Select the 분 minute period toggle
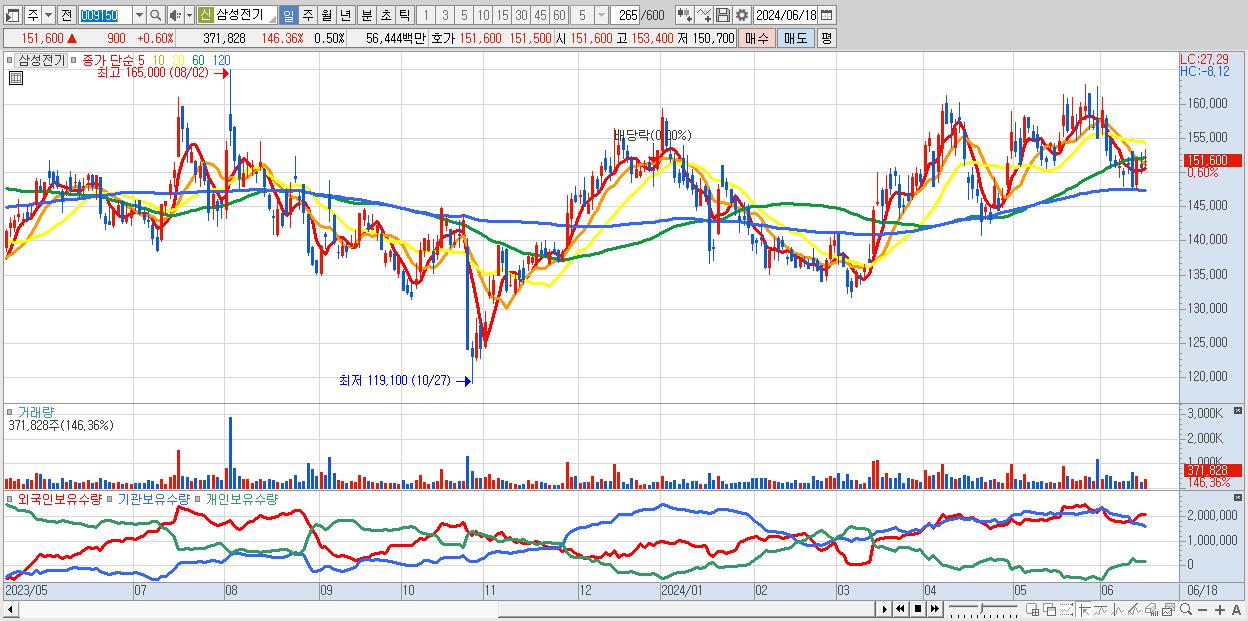 (367, 15)
